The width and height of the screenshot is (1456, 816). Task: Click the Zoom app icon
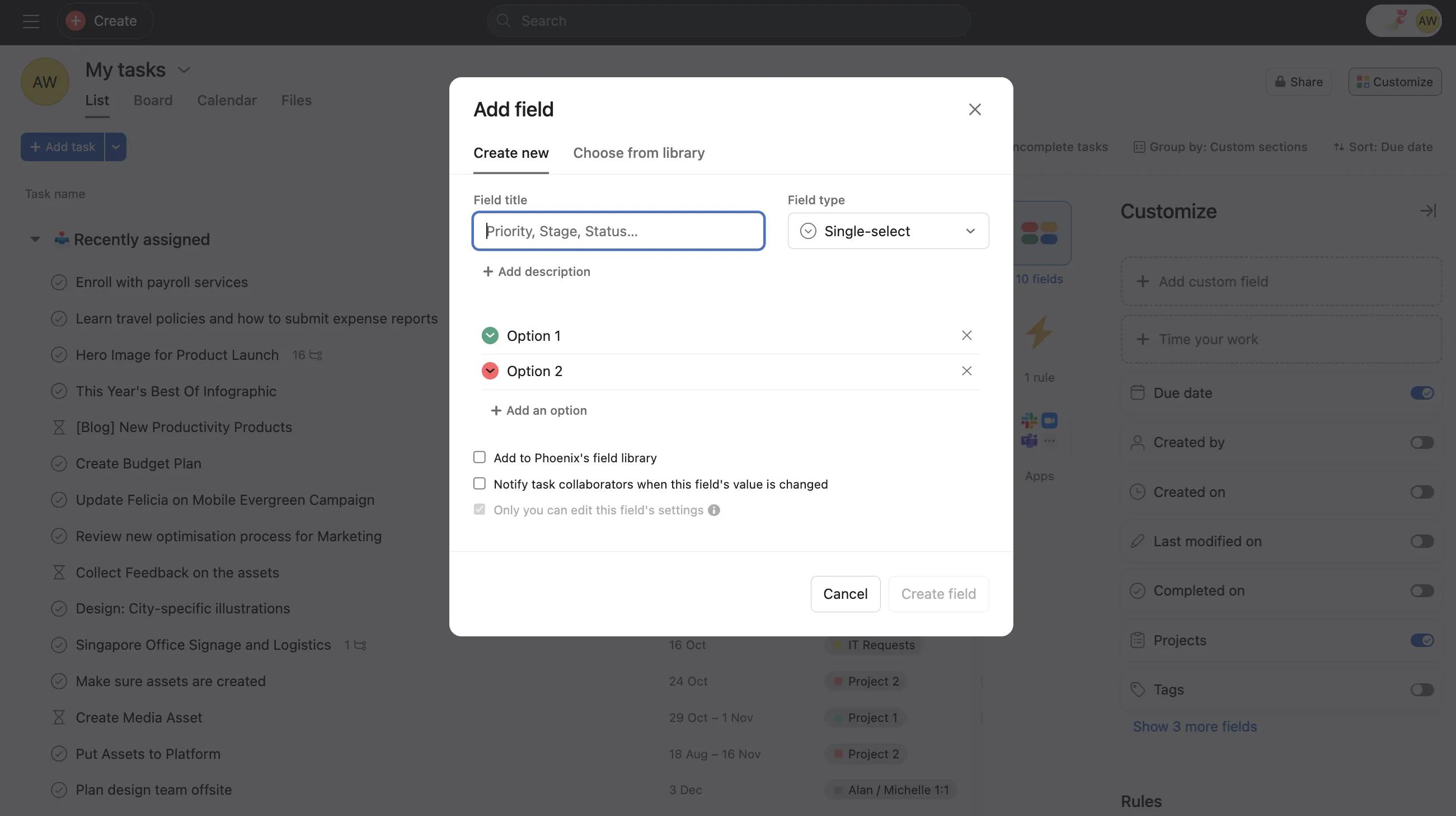(x=1050, y=420)
